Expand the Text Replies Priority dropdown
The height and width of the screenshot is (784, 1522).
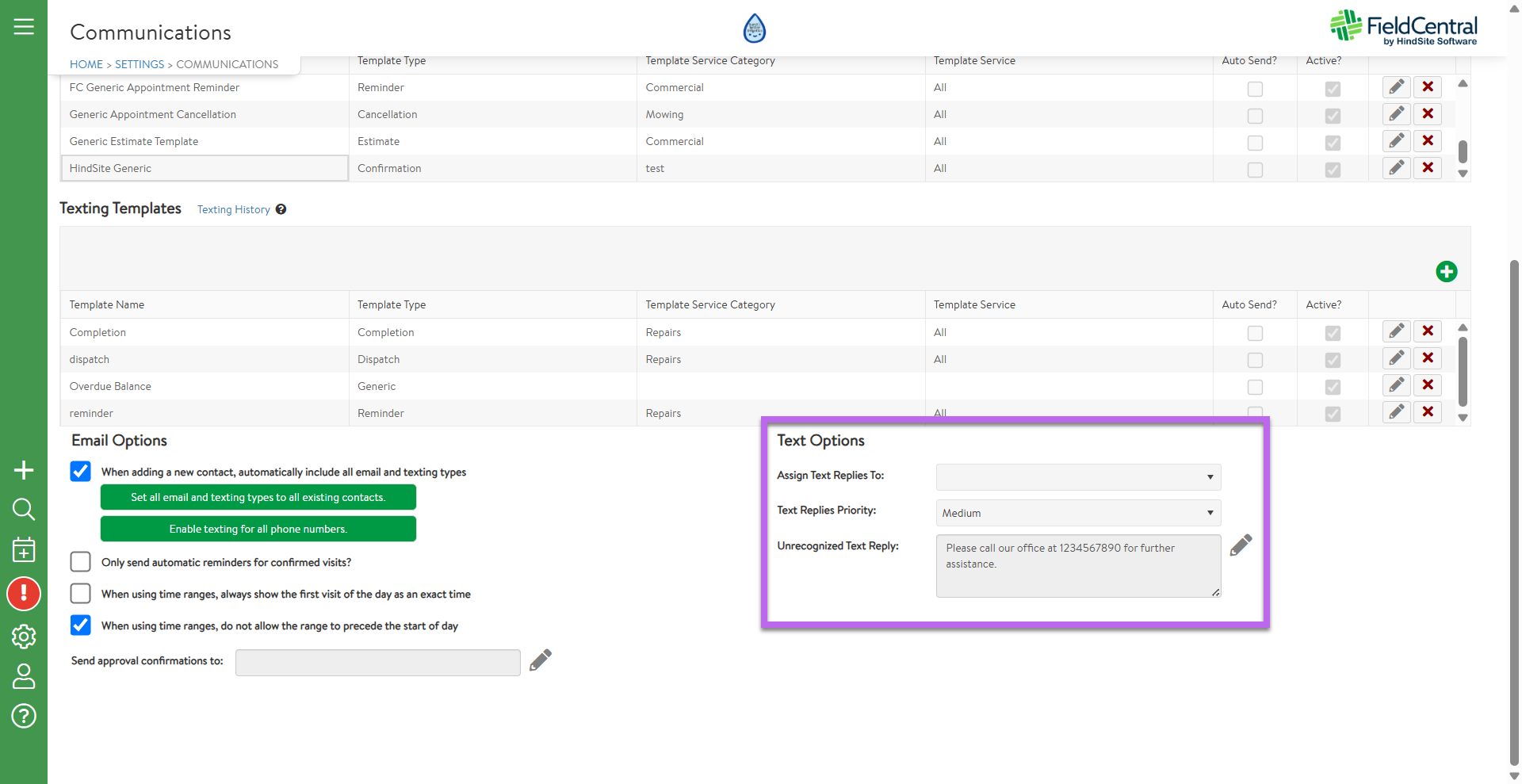pos(1077,513)
